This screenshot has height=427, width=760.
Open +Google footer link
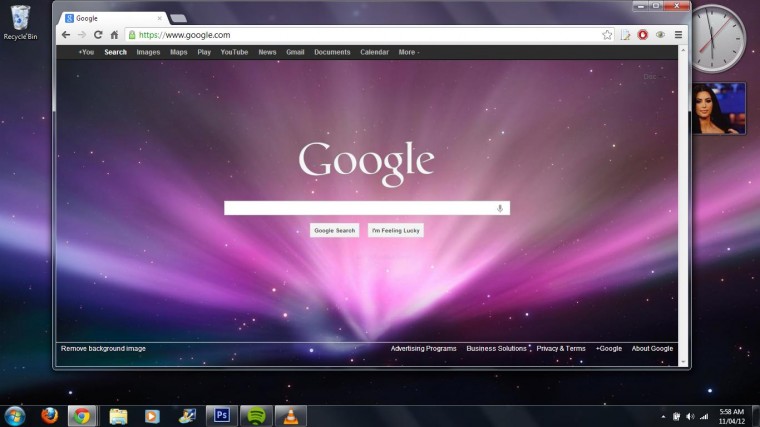point(609,348)
